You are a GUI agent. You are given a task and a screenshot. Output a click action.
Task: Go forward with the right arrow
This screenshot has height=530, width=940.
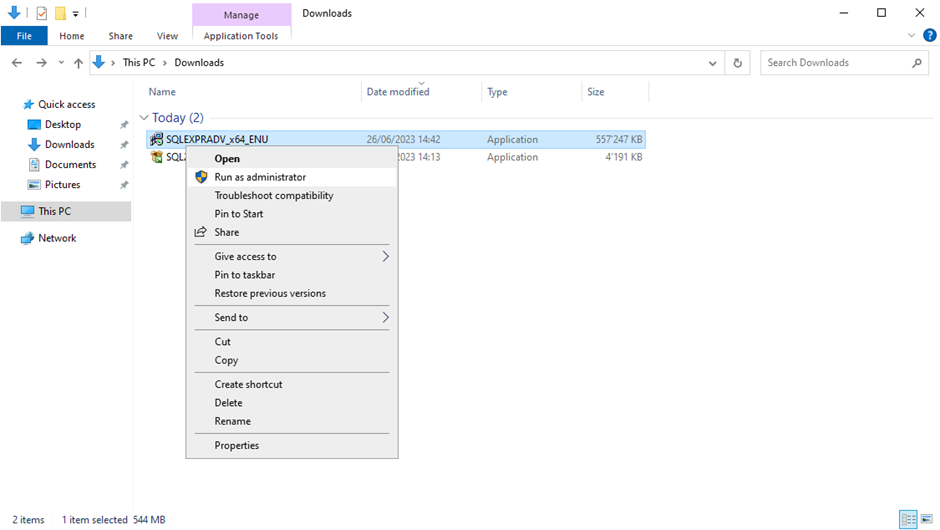coord(41,62)
